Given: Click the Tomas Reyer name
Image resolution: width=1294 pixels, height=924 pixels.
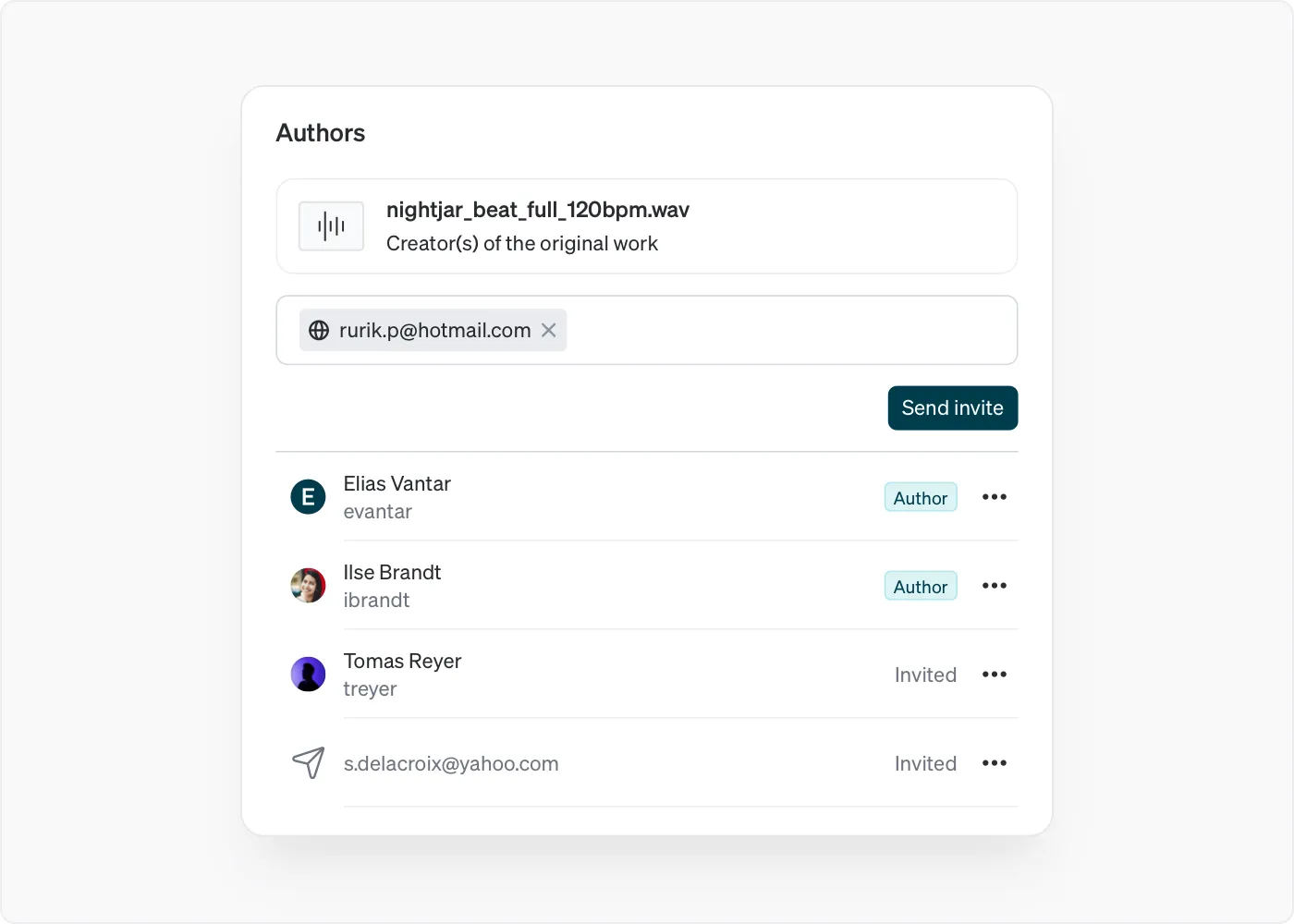Looking at the screenshot, I should (x=402, y=662).
